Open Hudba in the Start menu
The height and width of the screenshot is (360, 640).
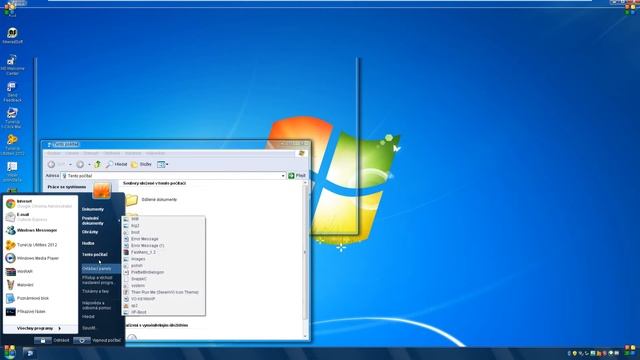88,243
